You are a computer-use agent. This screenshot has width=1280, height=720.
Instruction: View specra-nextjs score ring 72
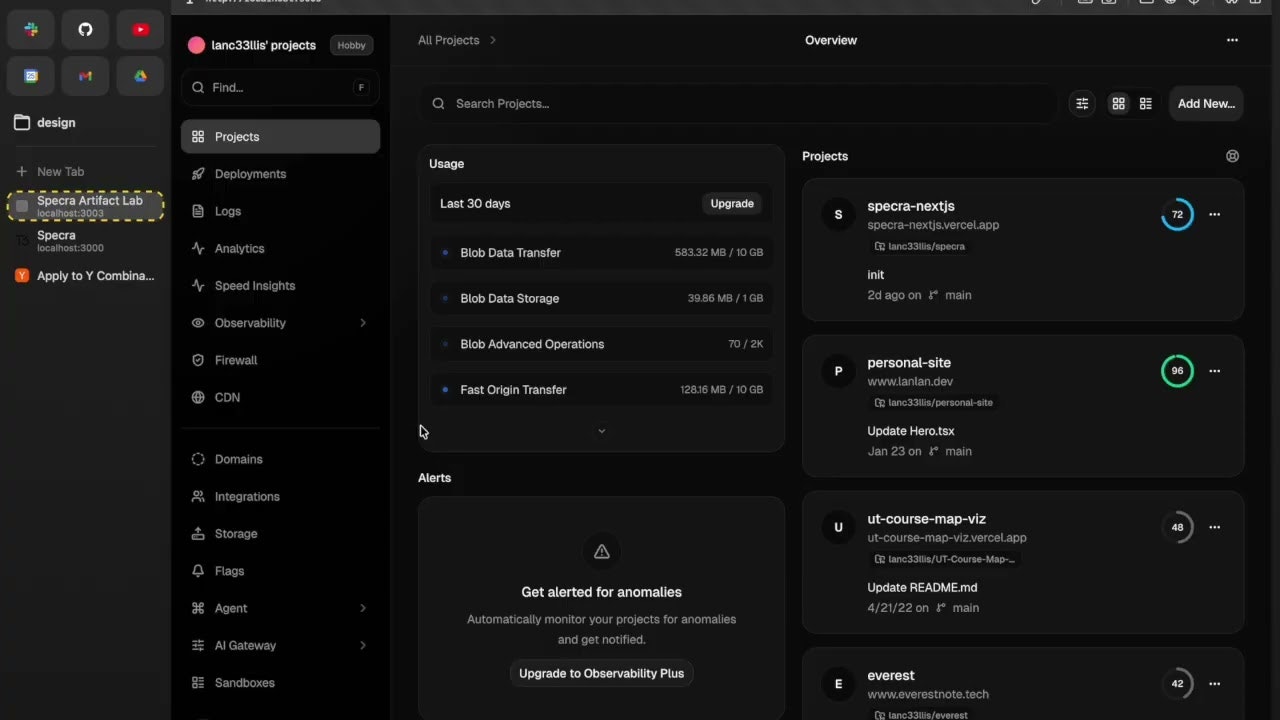pyautogui.click(x=1177, y=215)
